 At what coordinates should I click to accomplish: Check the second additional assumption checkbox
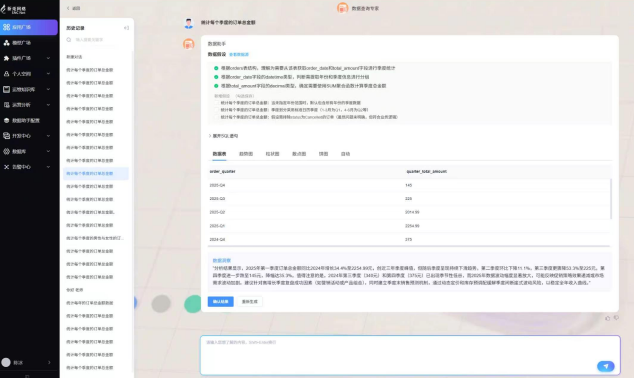216,110
